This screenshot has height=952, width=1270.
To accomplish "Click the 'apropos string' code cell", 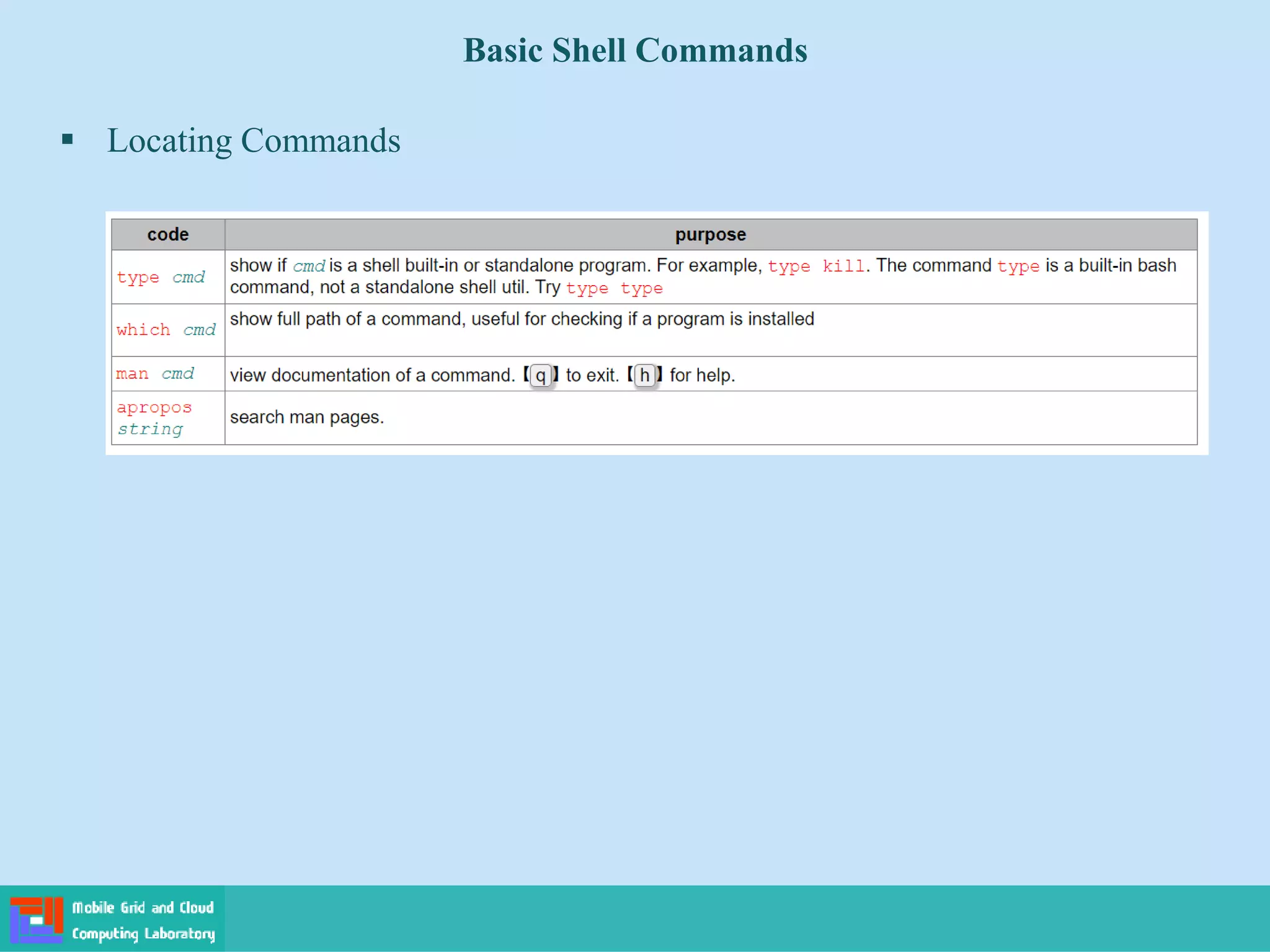I will click(x=168, y=418).
